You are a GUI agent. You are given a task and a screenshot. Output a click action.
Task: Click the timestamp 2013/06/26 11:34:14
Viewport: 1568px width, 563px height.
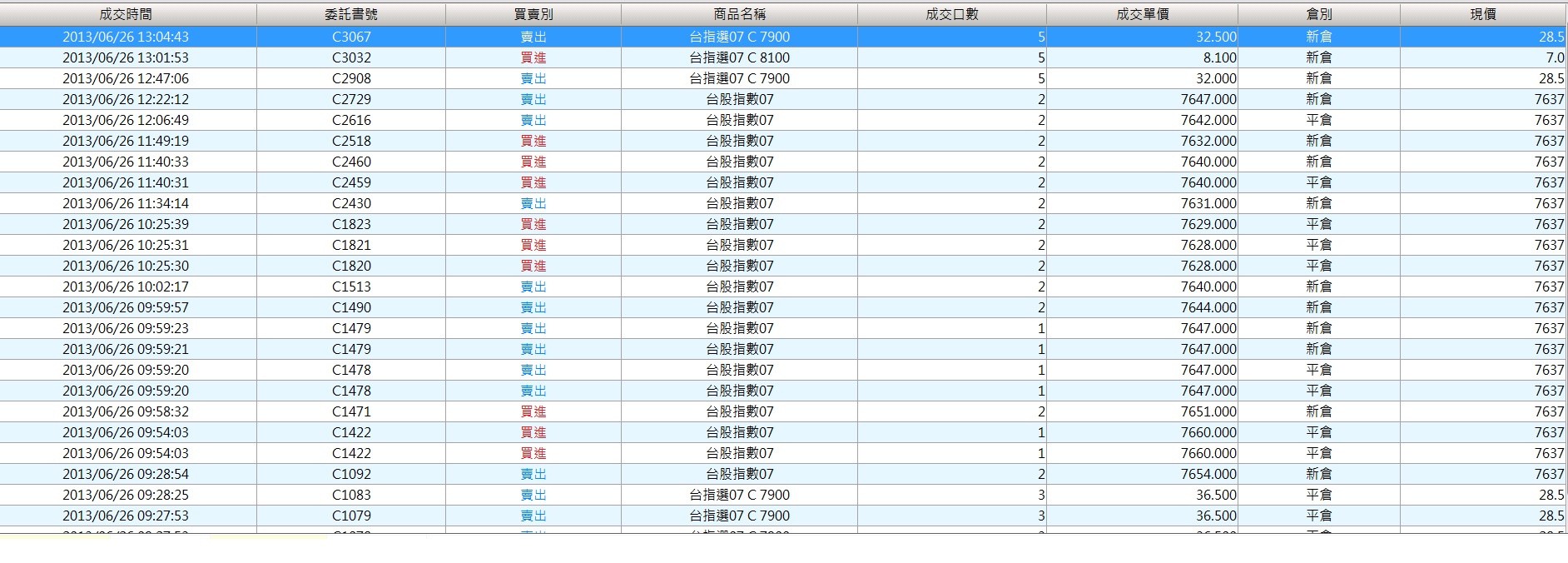[x=126, y=203]
